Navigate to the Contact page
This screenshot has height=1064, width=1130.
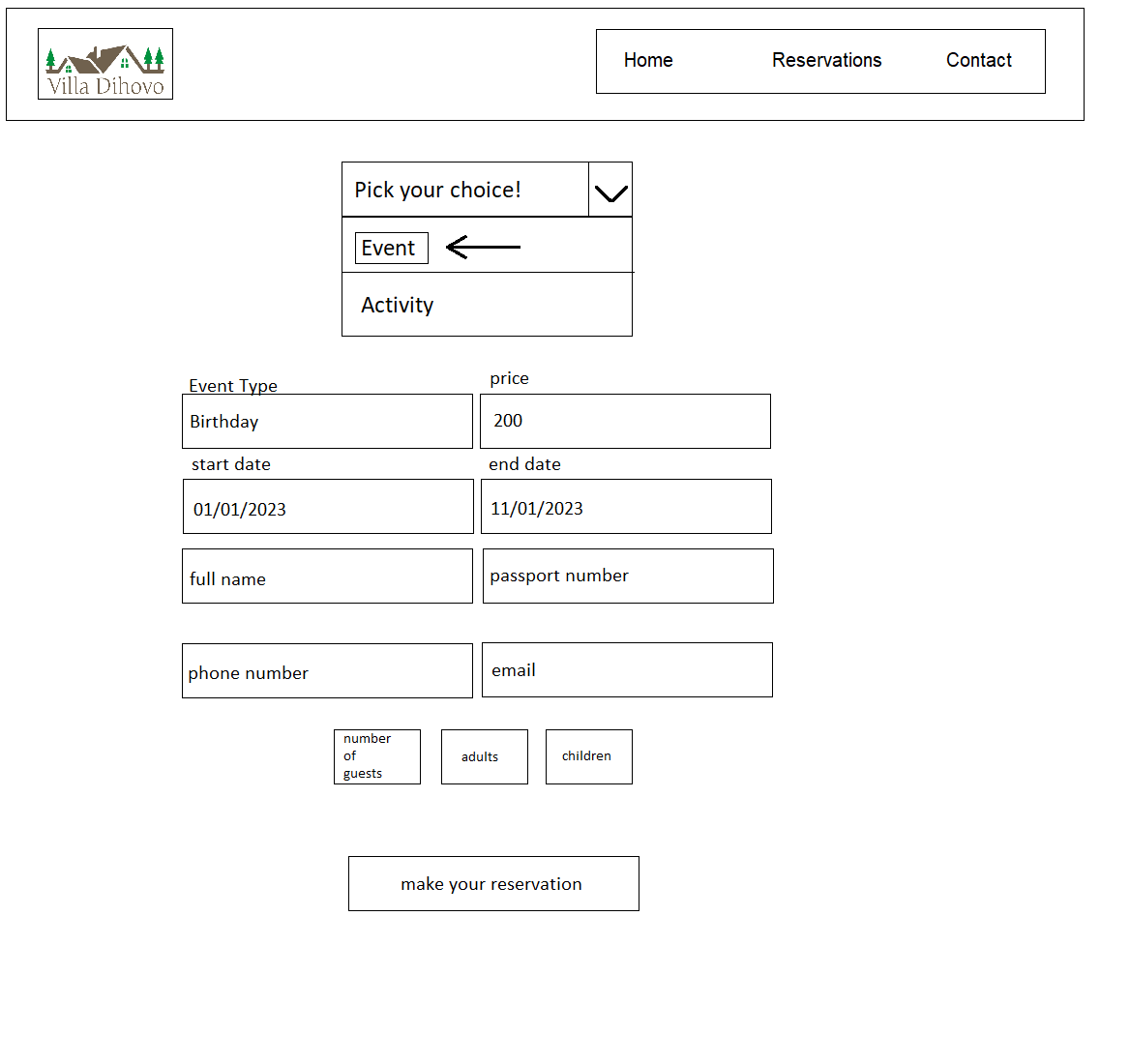tap(978, 61)
